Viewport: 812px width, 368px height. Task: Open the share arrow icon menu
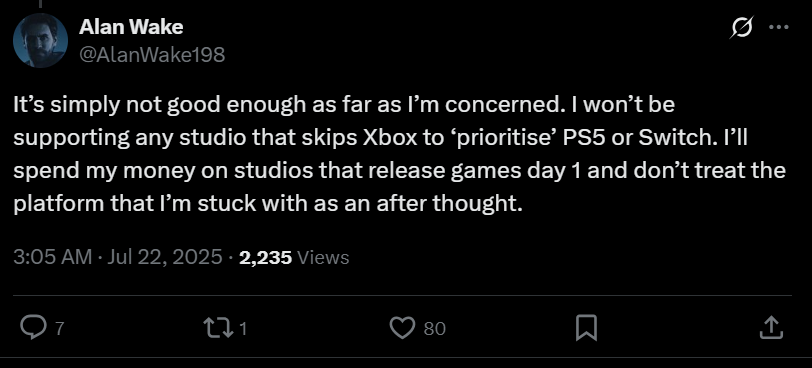[771, 328]
